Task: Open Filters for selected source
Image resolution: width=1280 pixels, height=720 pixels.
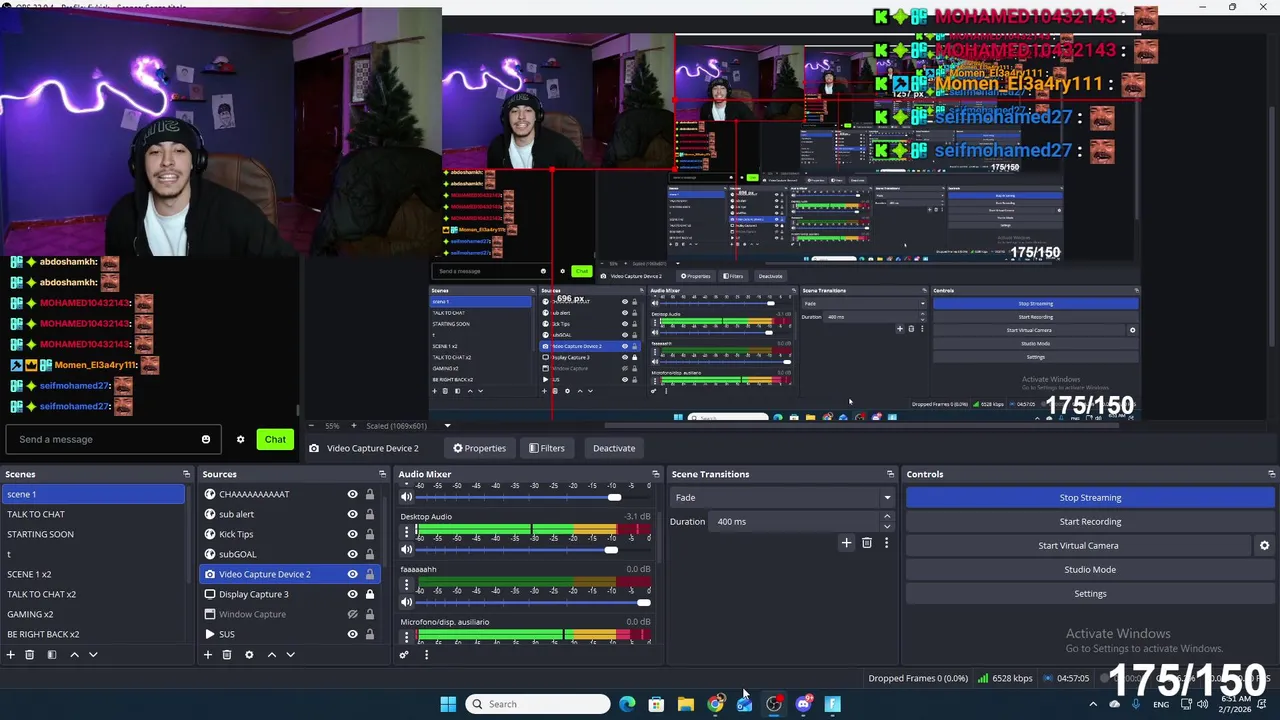Action: point(547,448)
